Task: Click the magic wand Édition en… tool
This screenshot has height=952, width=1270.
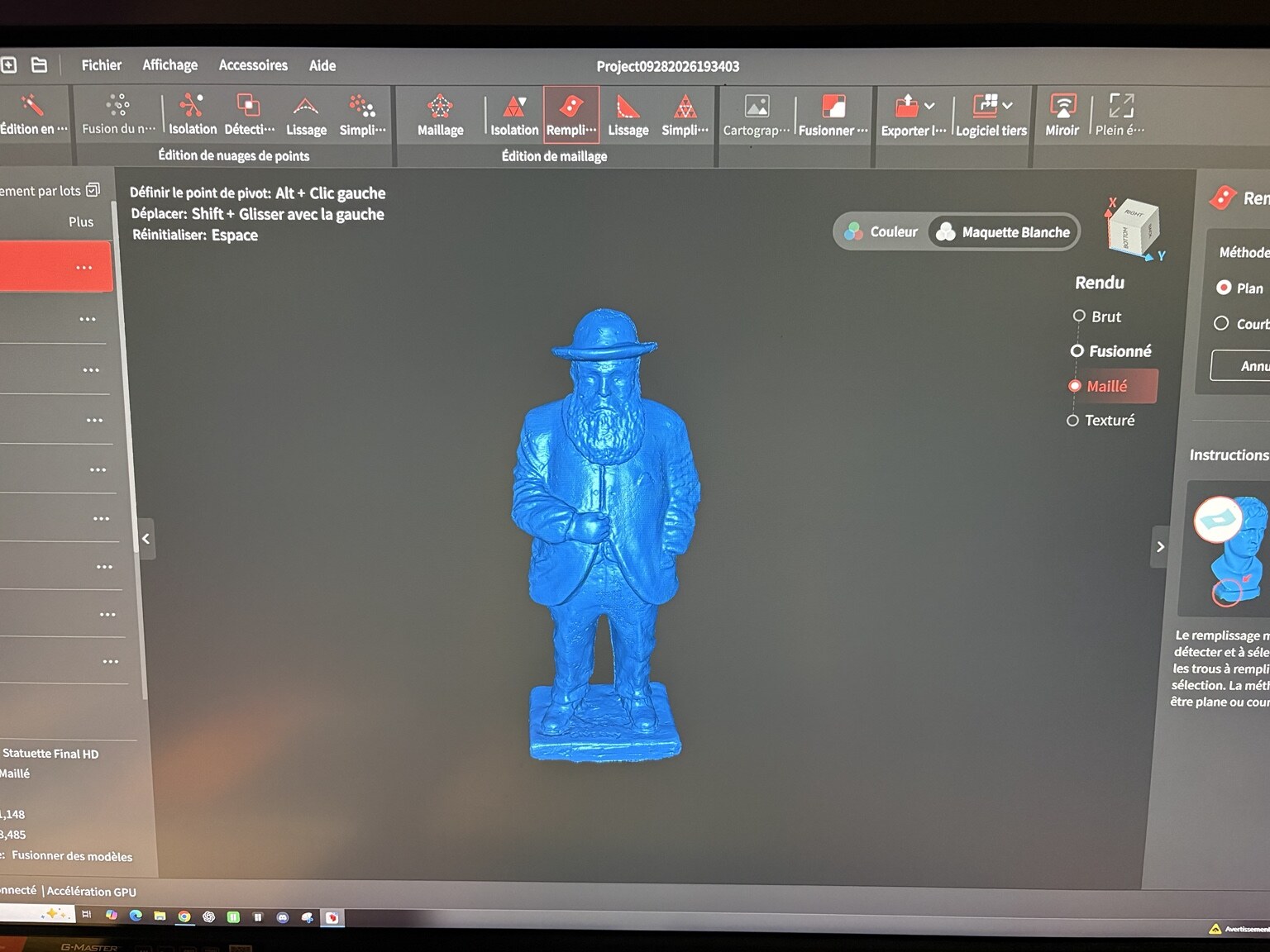Action: (33, 114)
